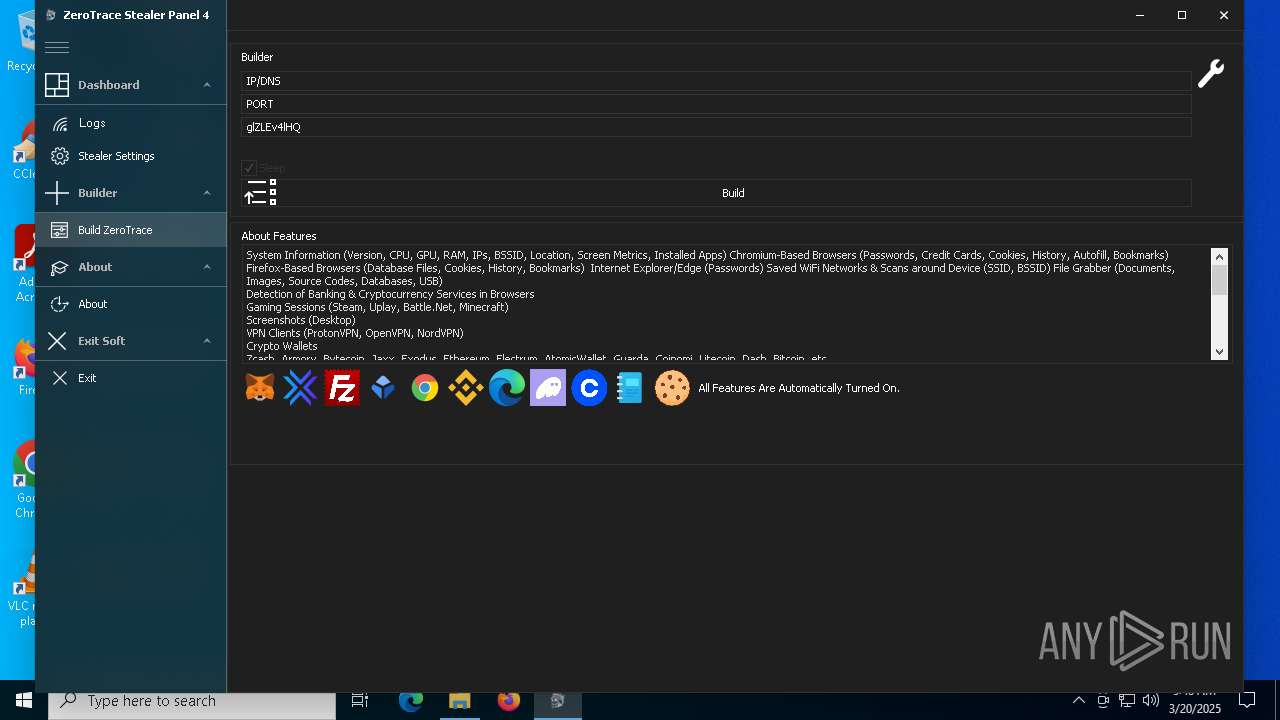Click the About Features scrollbar thumb

click(1219, 280)
